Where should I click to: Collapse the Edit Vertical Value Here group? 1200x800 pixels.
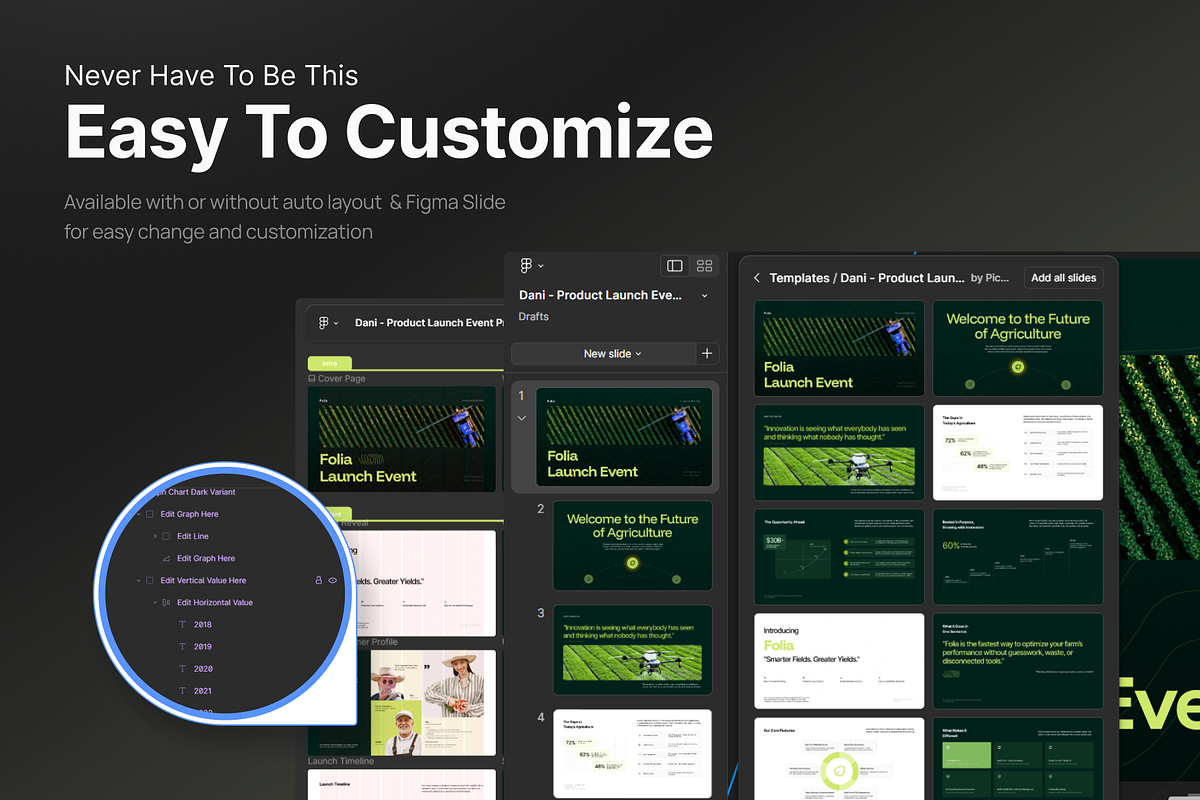tap(138, 580)
